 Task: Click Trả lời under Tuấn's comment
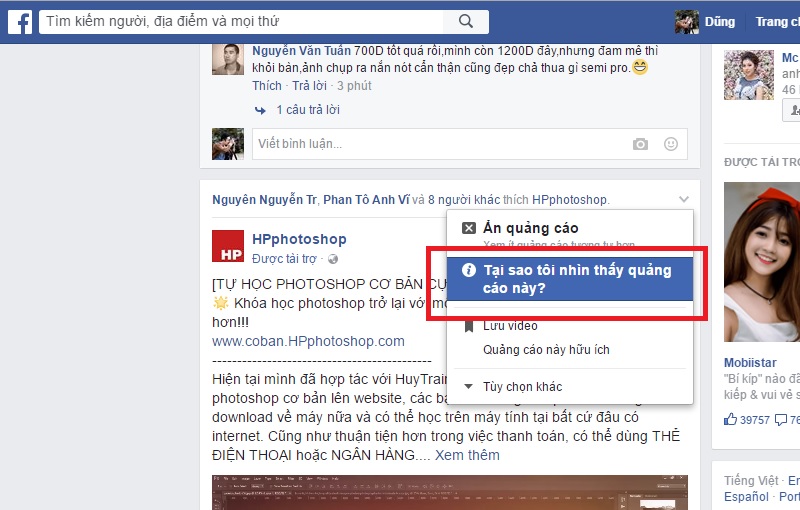[x=309, y=86]
